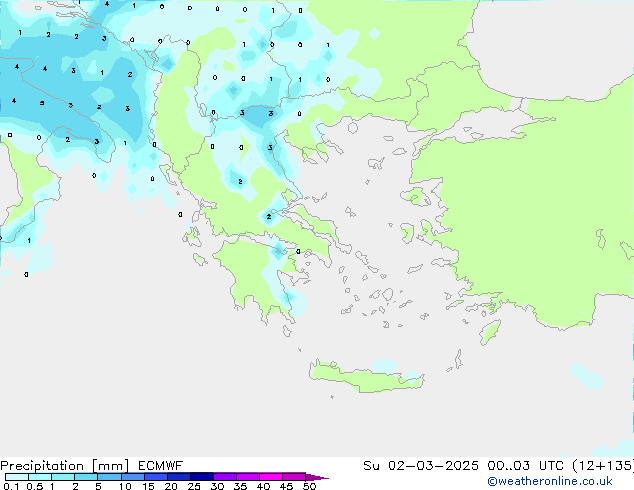The image size is (634, 490).
Task: Click the 45–50 mm legend color box
Action: click(x=294, y=477)
